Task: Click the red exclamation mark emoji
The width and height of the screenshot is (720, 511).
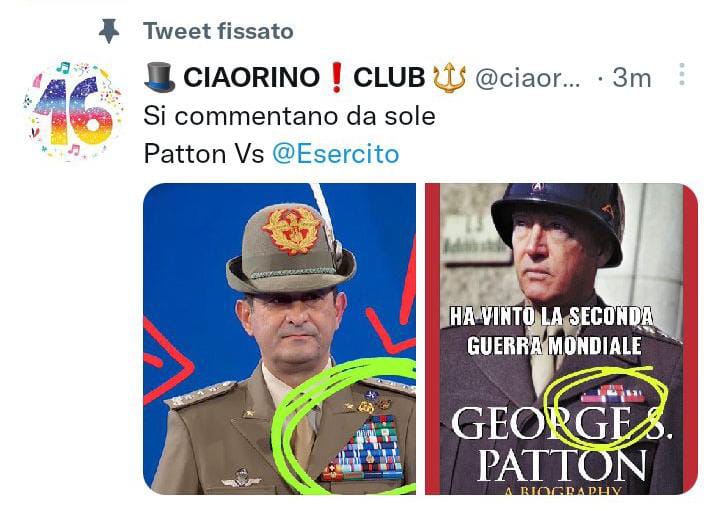Action: [337, 78]
